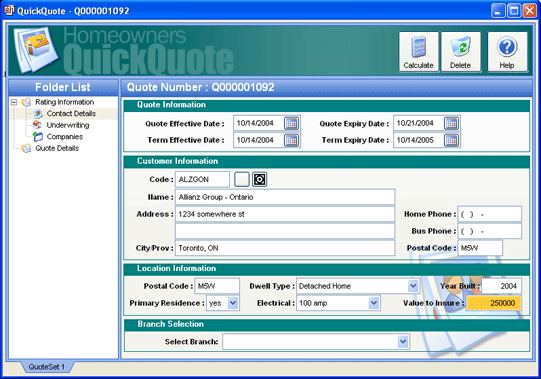Select Companies in Folder List
Viewport: 541px width, 379px height.
tap(65, 137)
